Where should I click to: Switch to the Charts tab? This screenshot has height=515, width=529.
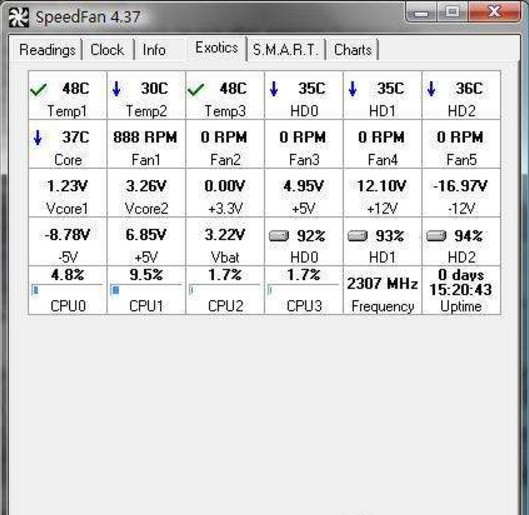click(353, 50)
